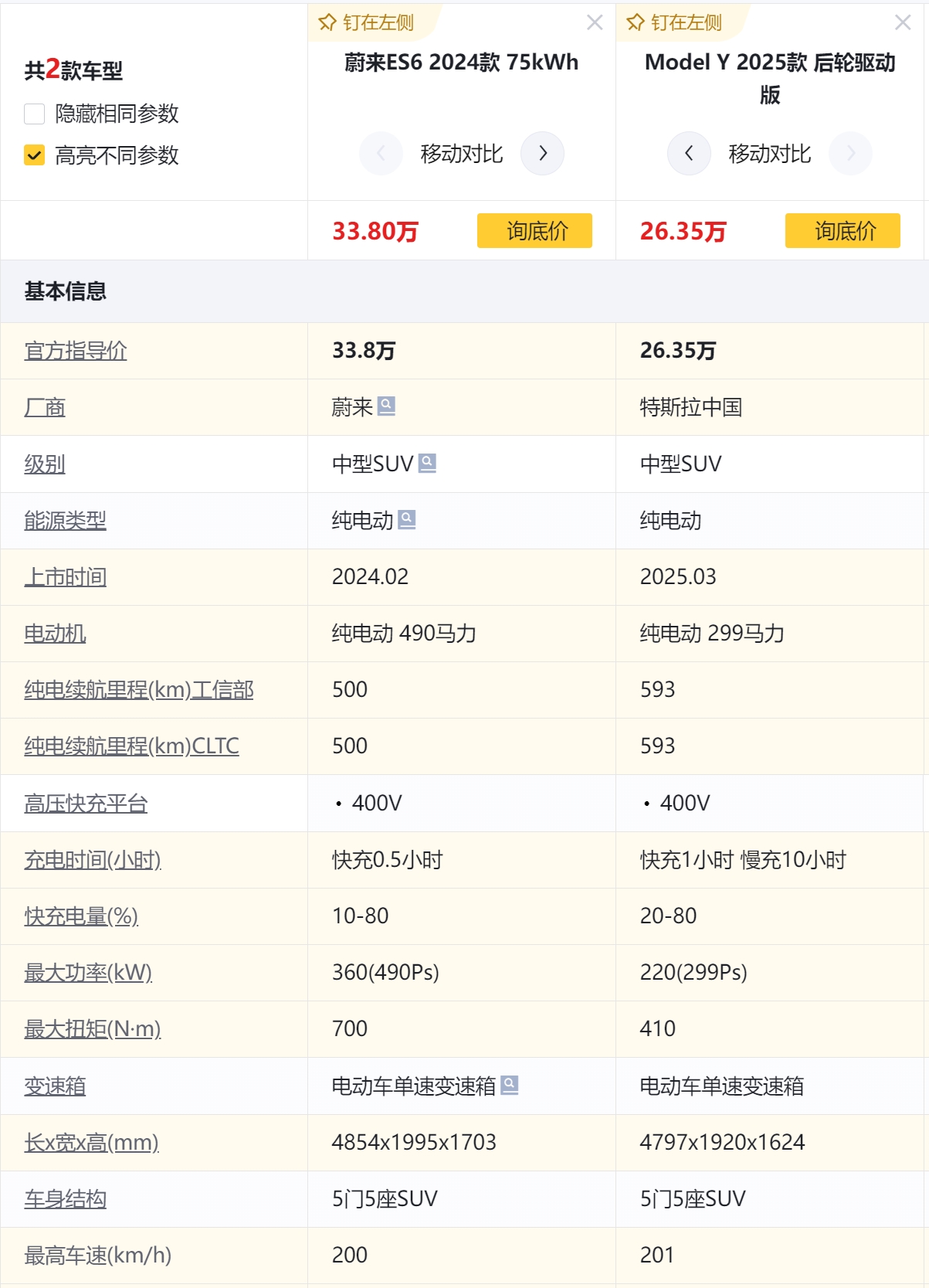Open 纯电续航里程(km)工信部 link
This screenshot has width=929, height=1288.
click(x=139, y=689)
